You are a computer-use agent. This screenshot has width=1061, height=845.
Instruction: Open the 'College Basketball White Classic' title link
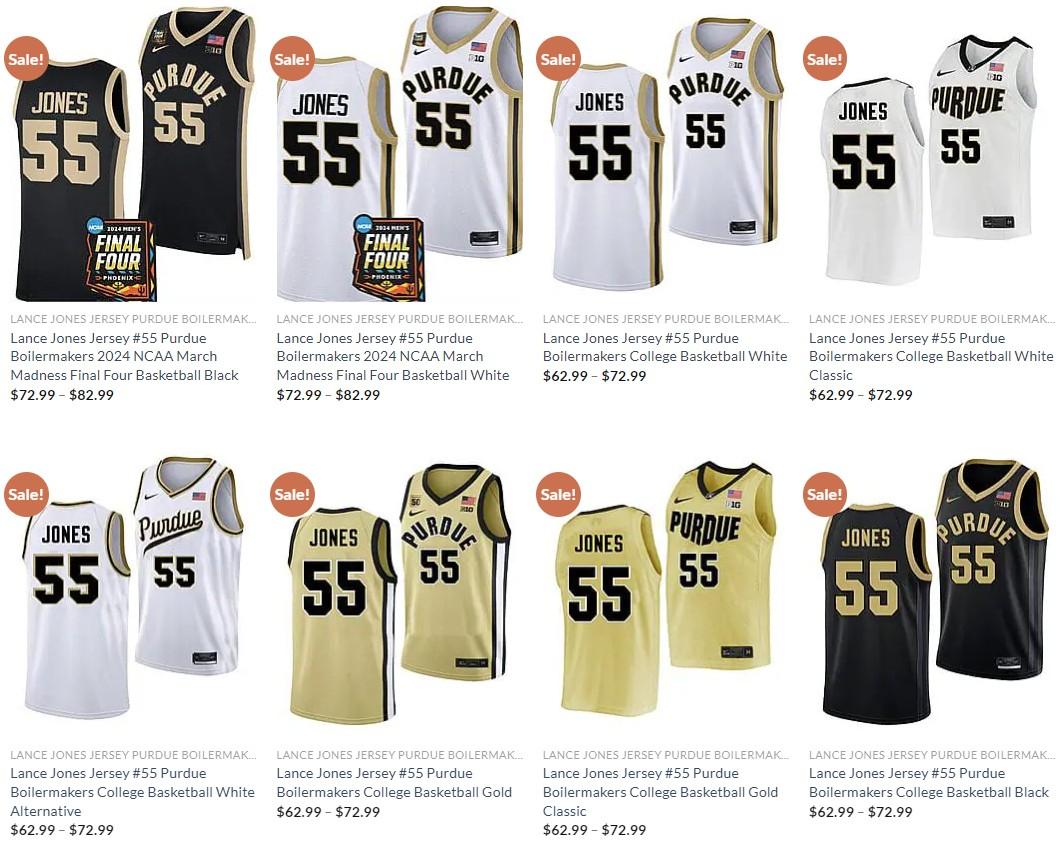coord(931,357)
